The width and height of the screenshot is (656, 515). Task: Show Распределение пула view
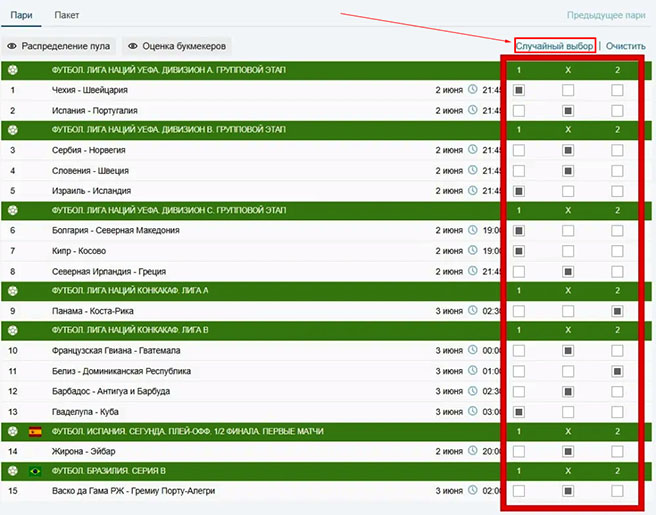[59, 46]
